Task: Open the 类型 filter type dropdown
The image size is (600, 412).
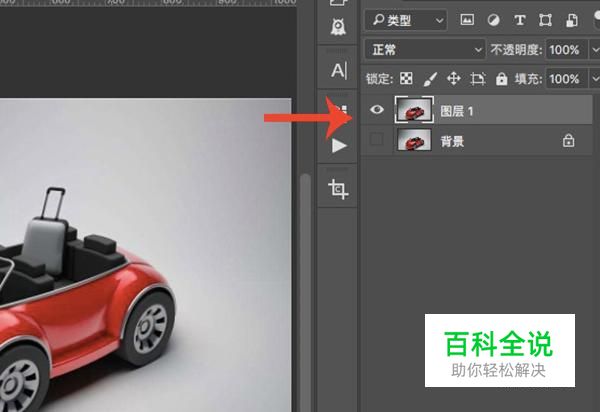Action: (406, 20)
